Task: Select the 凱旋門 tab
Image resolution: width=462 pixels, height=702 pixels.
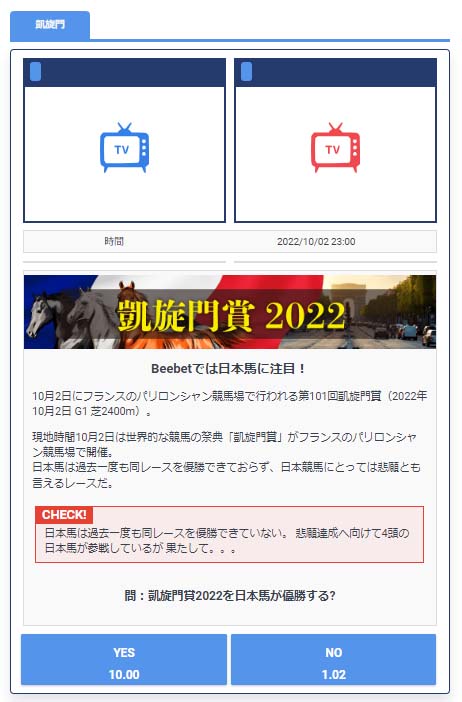Action: pos(50,25)
